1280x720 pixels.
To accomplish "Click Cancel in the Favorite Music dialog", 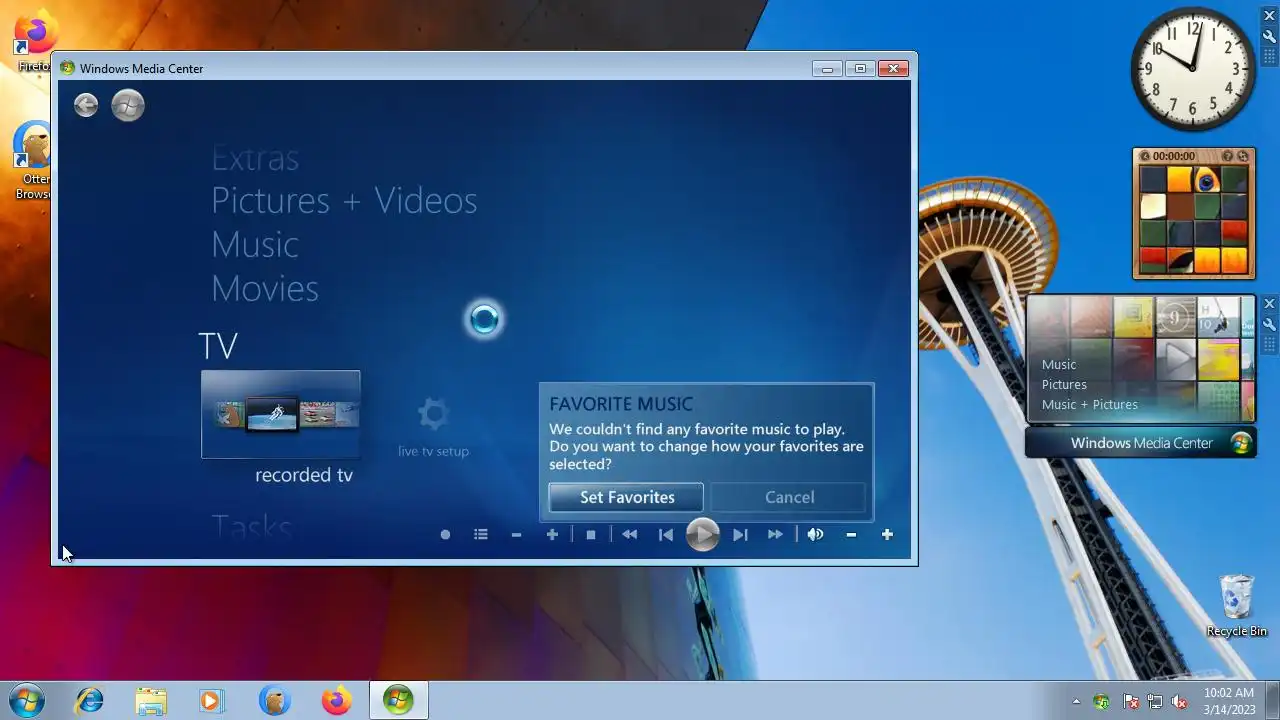I will pyautogui.click(x=789, y=497).
